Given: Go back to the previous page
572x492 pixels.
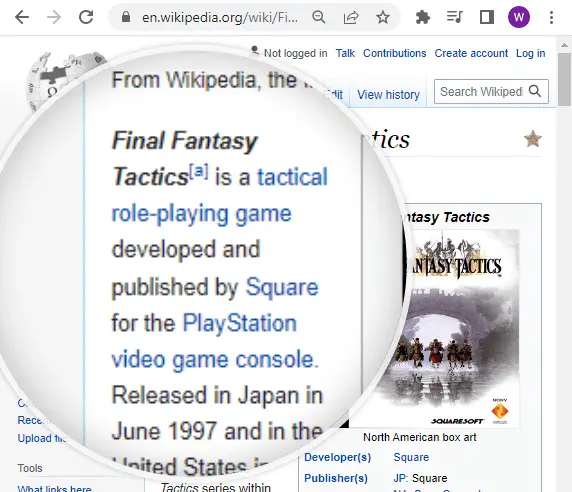Looking at the screenshot, I should coord(22,17).
